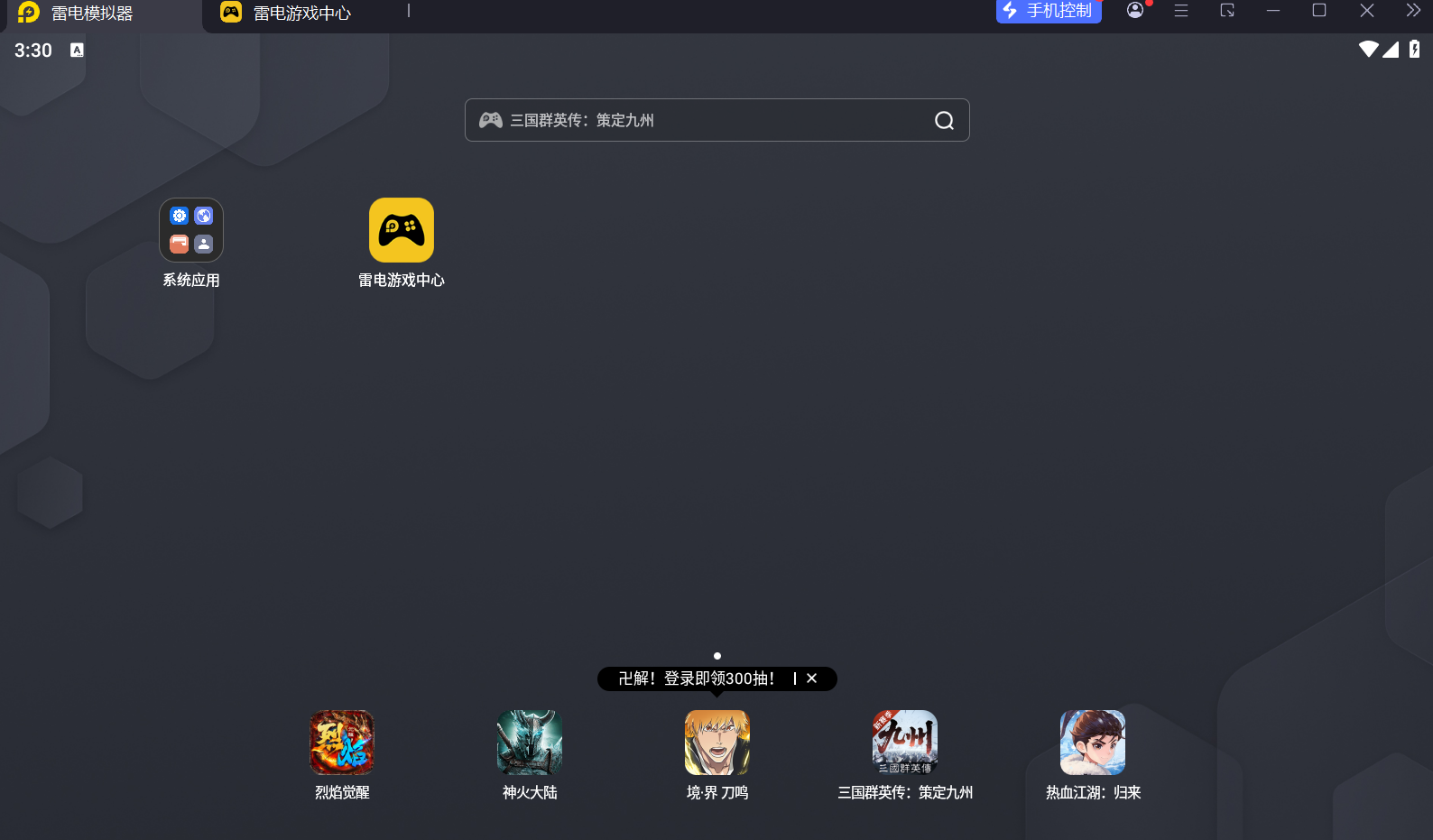The image size is (1433, 840).
Task: Dismiss the promo tooltip with X
Action: click(x=812, y=678)
